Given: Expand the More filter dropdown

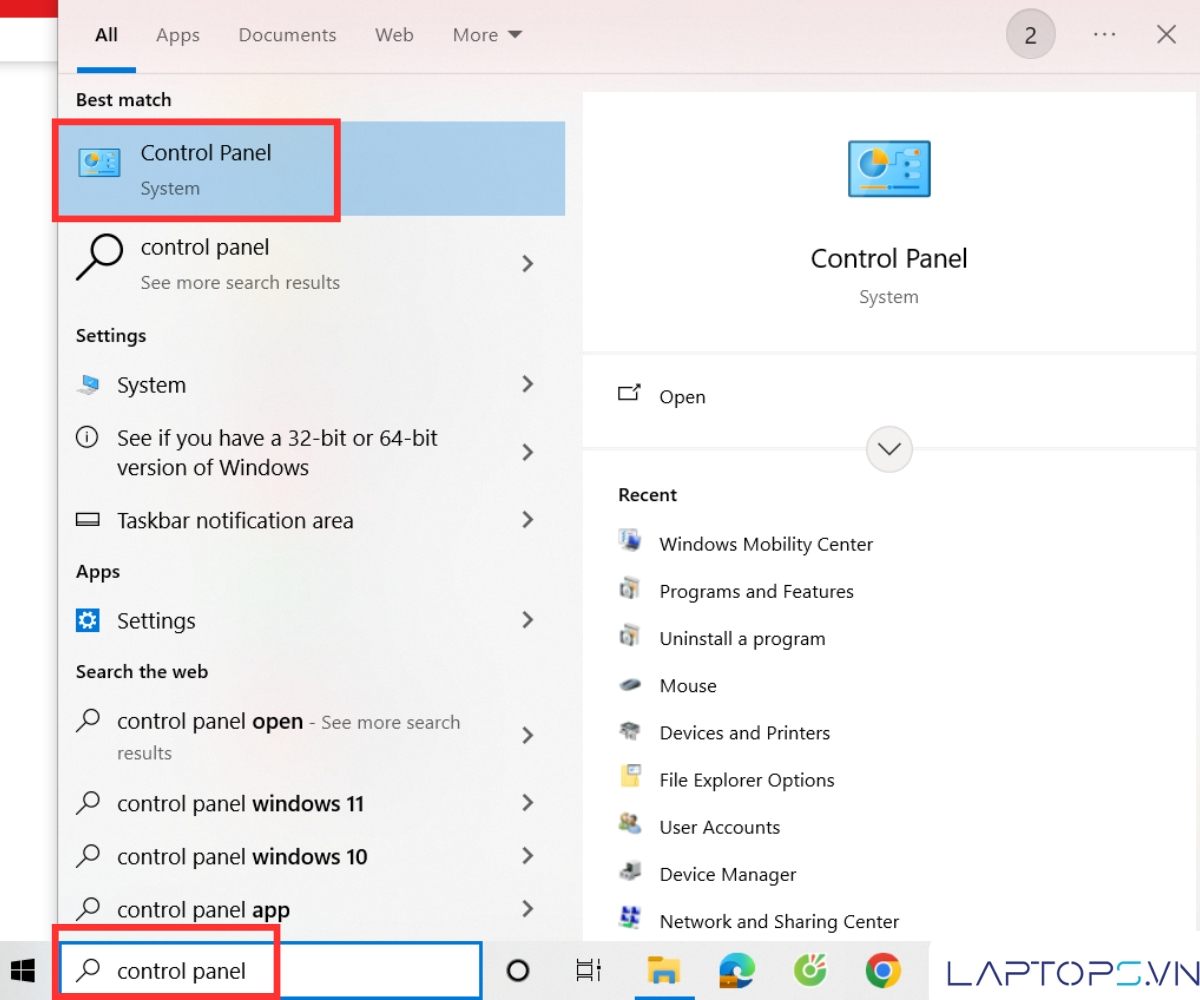Looking at the screenshot, I should point(487,35).
